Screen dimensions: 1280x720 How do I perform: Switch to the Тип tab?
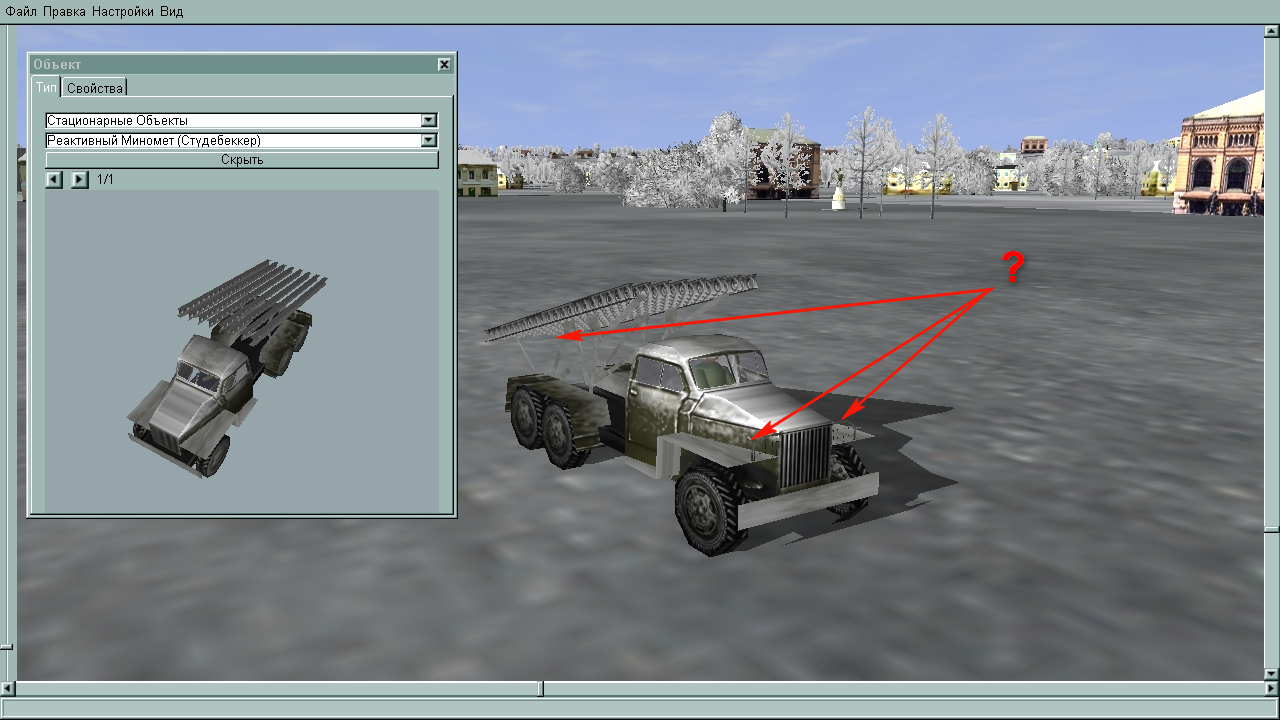pos(46,87)
